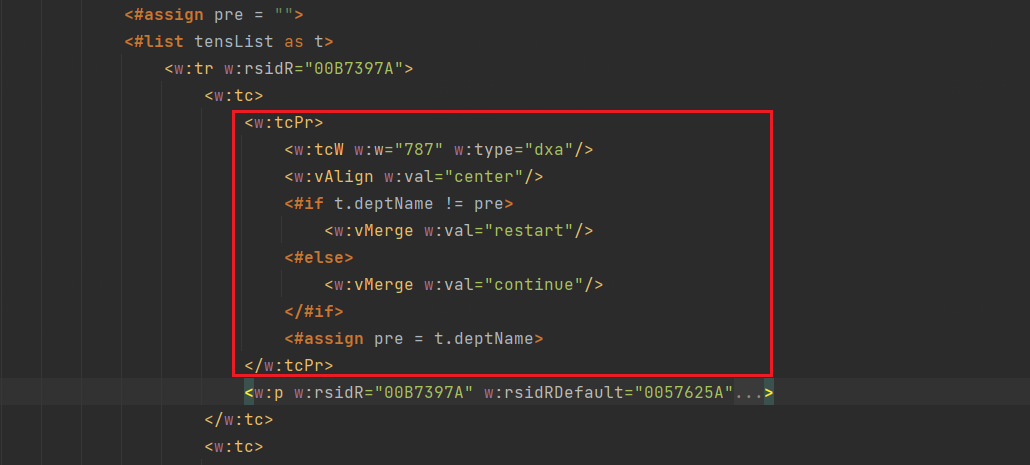Click the w:tcW tag name

click(318, 150)
